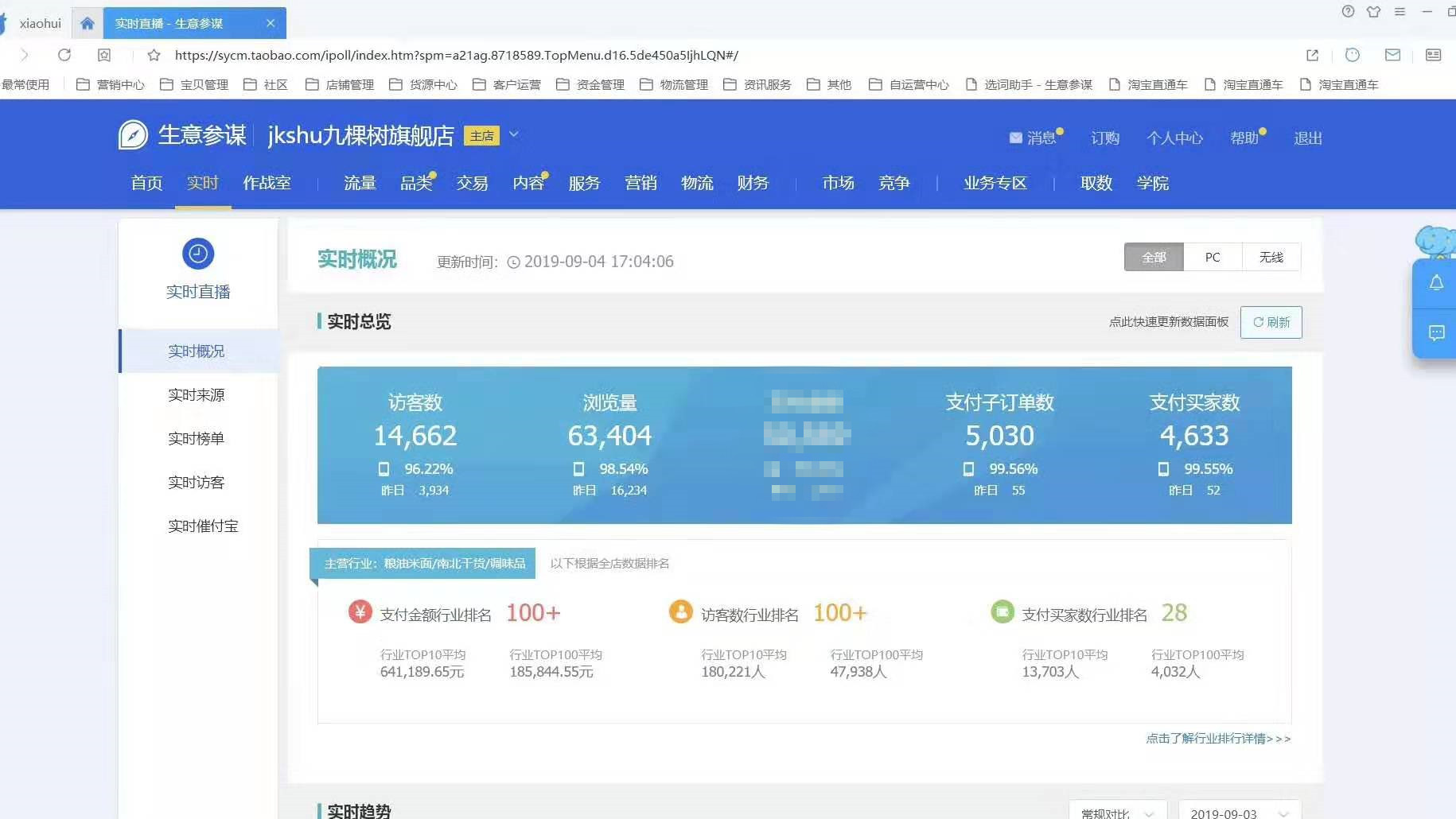Close the 实时直播 - 生意参谋 browser tab
The image size is (1456, 819).
coord(271,23)
